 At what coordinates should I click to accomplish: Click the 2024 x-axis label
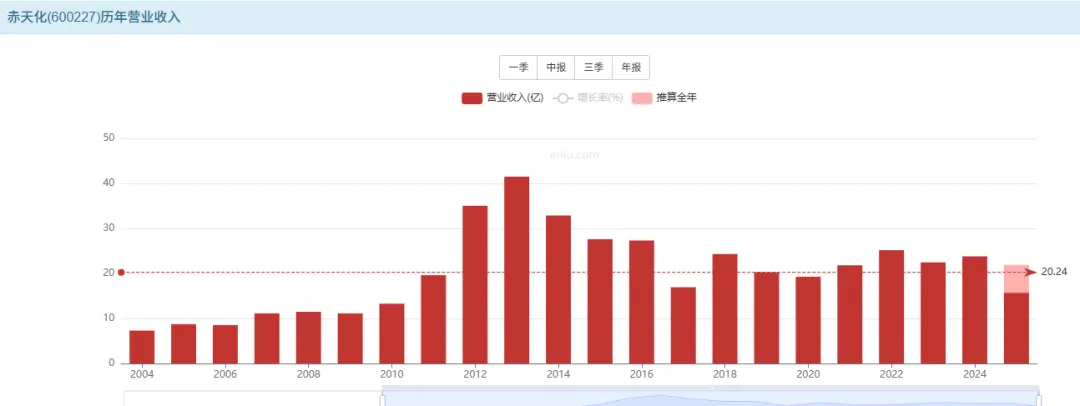[x=975, y=374]
